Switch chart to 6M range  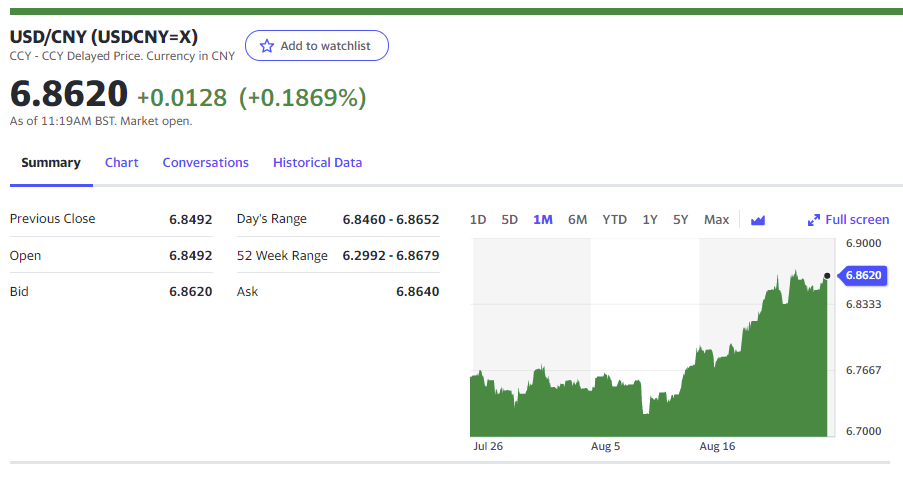(x=577, y=220)
